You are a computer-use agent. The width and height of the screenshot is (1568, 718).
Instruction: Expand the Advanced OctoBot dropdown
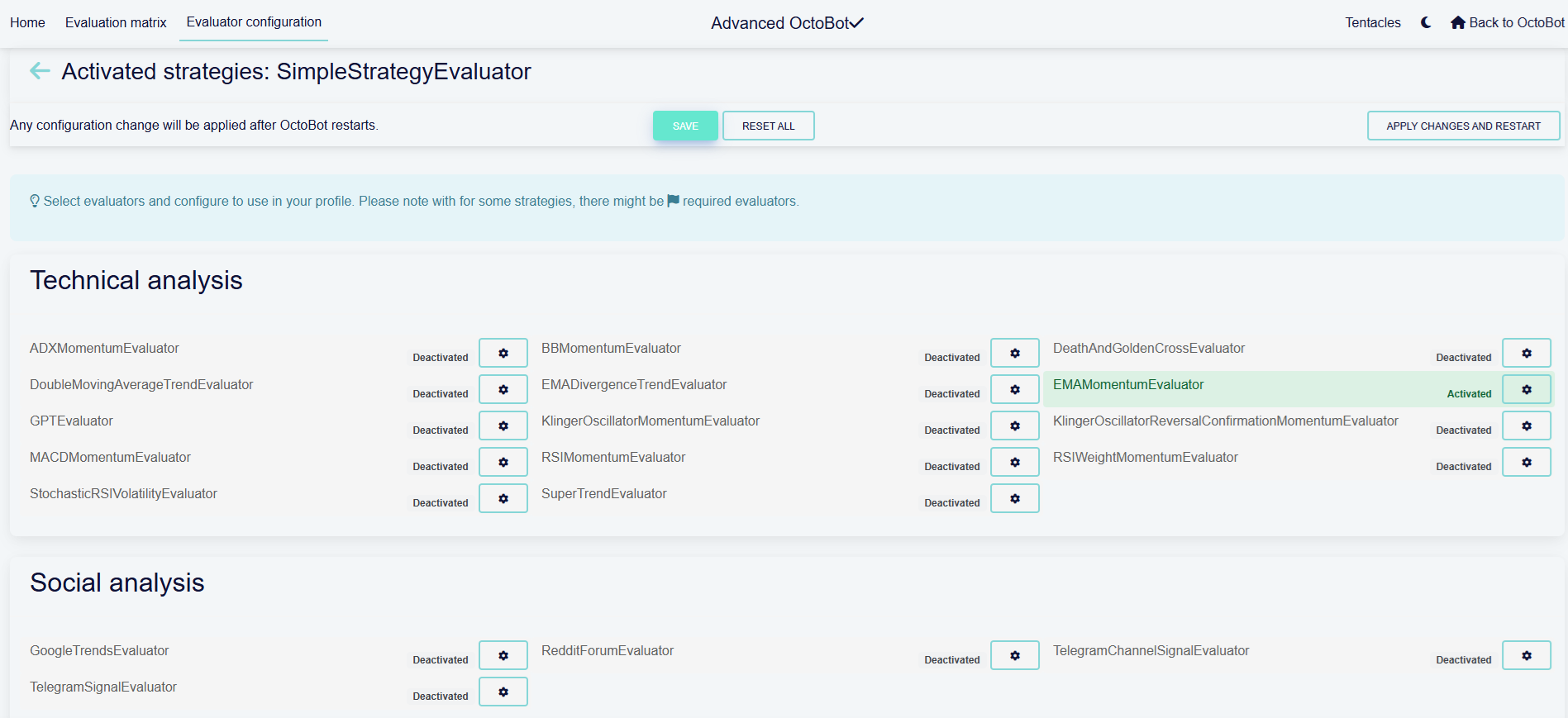[787, 23]
